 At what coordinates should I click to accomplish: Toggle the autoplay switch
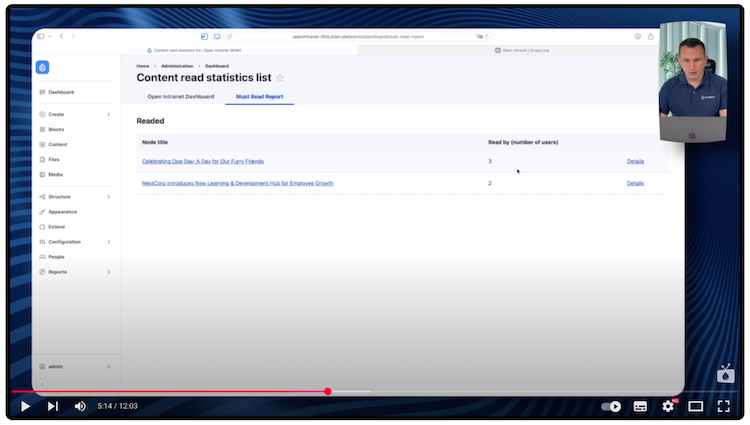(x=611, y=406)
